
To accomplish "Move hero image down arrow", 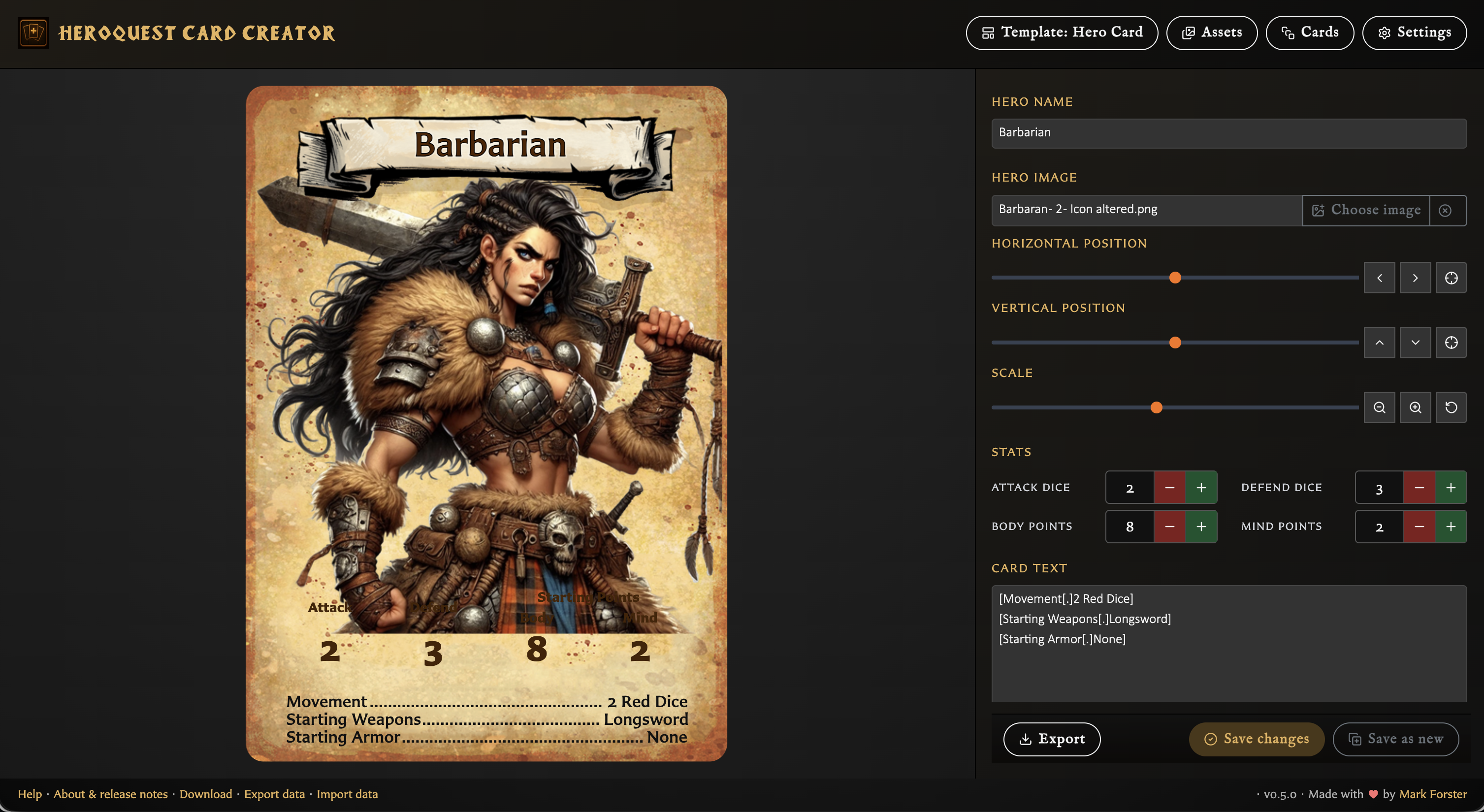I will point(1415,343).
